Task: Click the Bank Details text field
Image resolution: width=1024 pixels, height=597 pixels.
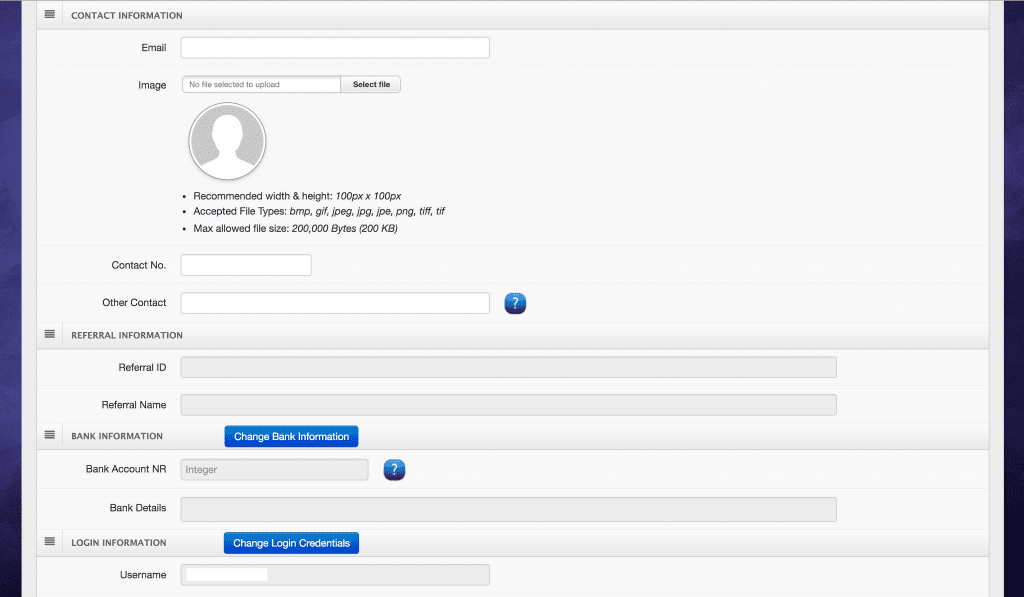Action: pyautogui.click(x=509, y=509)
